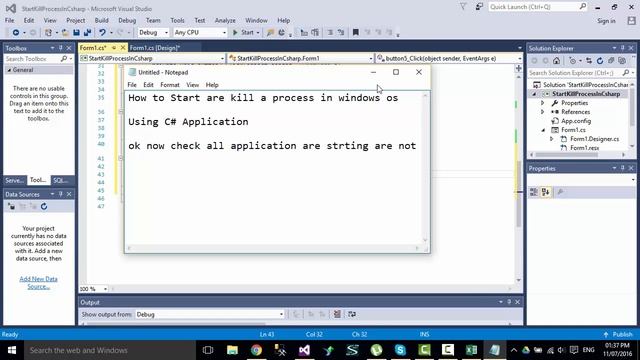
Task: Toggle auto-hide pin on the Output panel
Action: 509,302
